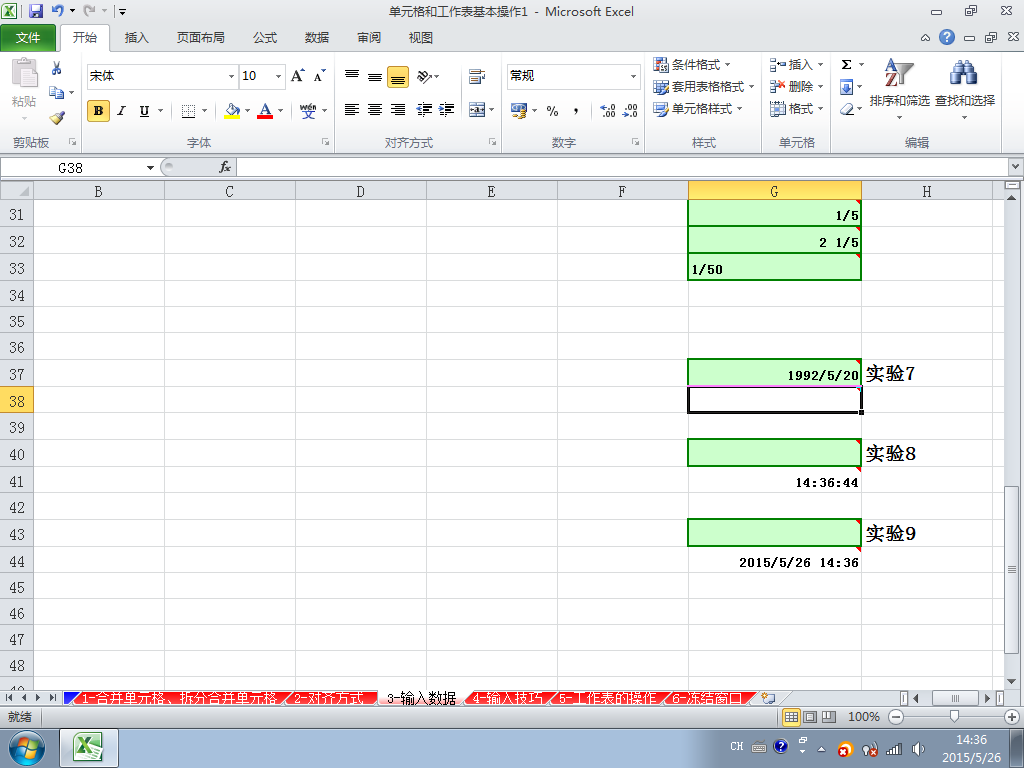Open the number format dropdown 常规

pyautogui.click(x=633, y=76)
